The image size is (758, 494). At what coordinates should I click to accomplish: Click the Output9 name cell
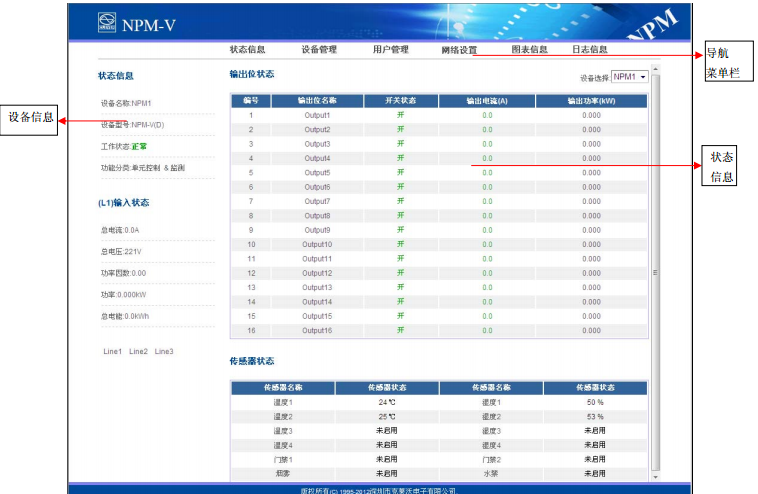click(317, 230)
